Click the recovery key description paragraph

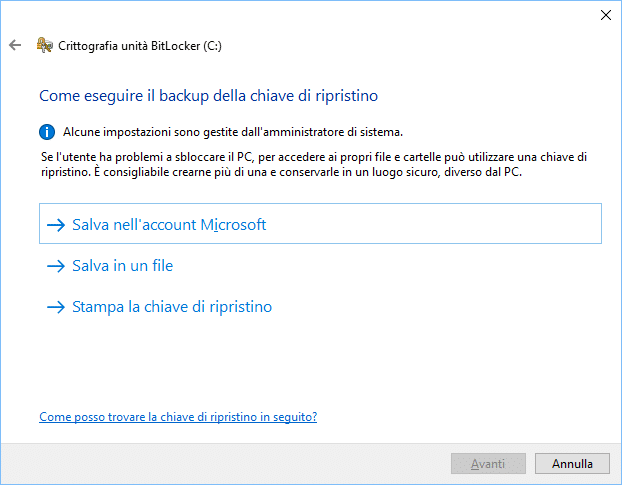click(314, 165)
